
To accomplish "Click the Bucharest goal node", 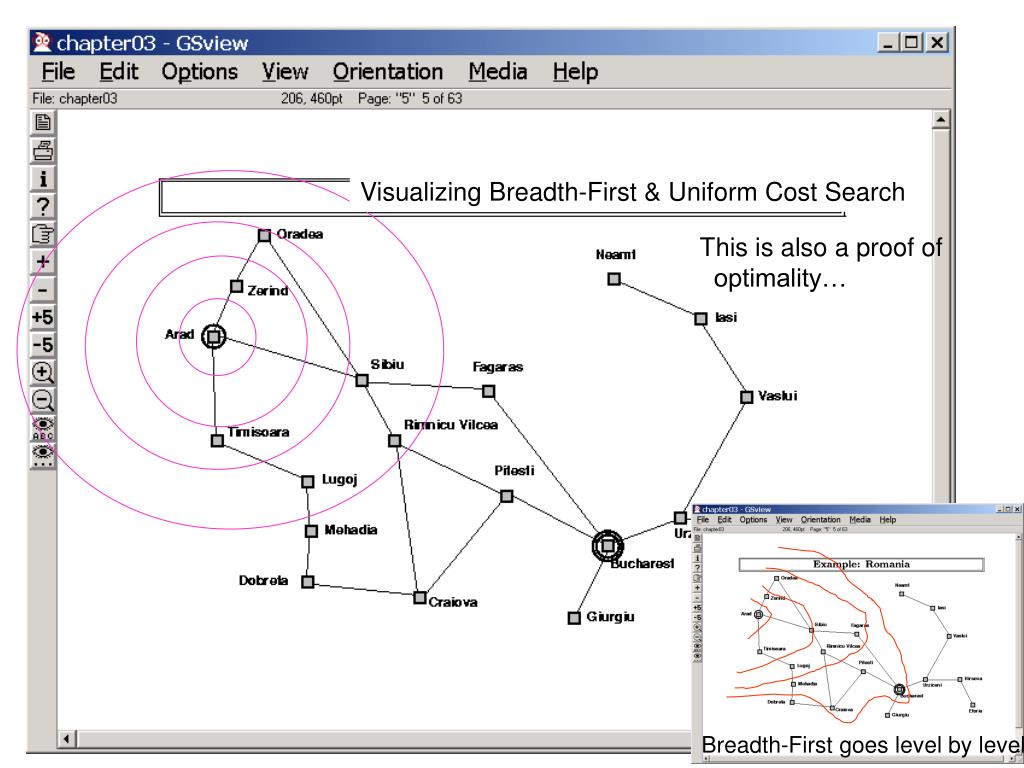I will pos(608,545).
